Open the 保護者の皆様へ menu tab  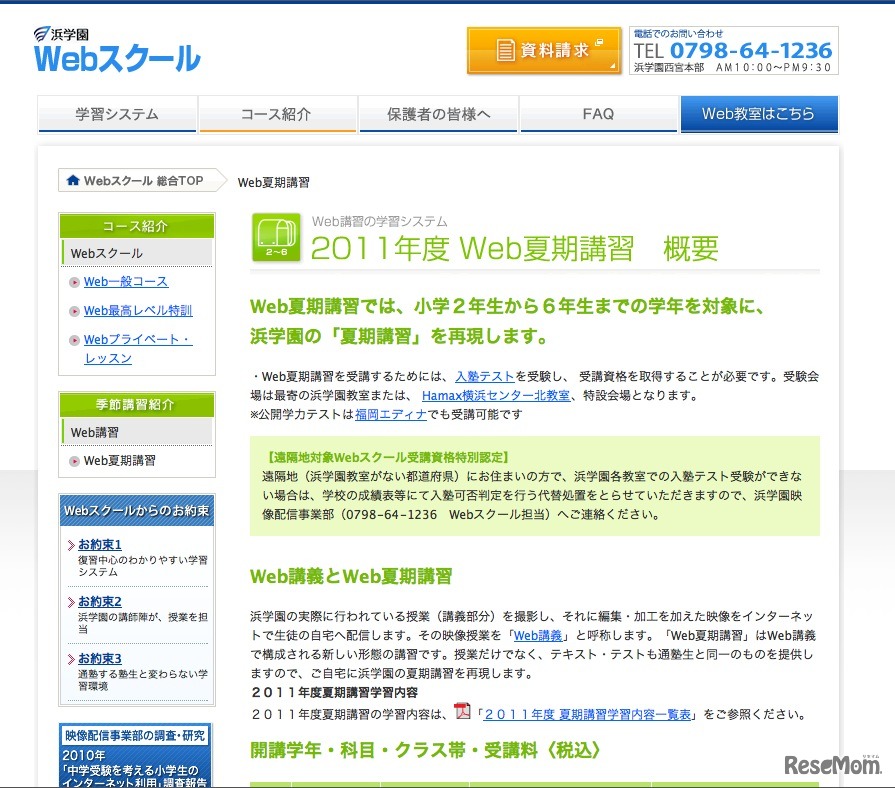point(438,114)
